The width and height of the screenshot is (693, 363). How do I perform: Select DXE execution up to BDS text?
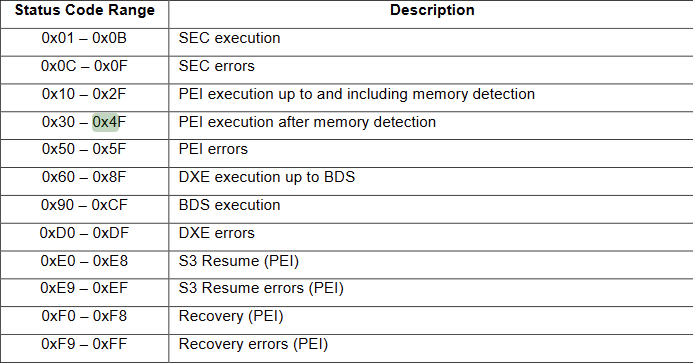[267, 177]
